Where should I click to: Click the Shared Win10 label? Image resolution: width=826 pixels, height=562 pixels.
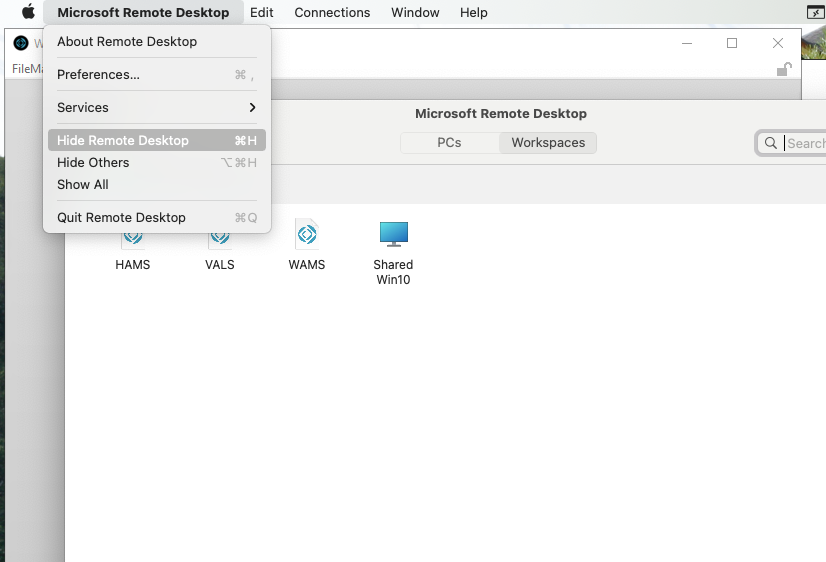[x=394, y=272]
